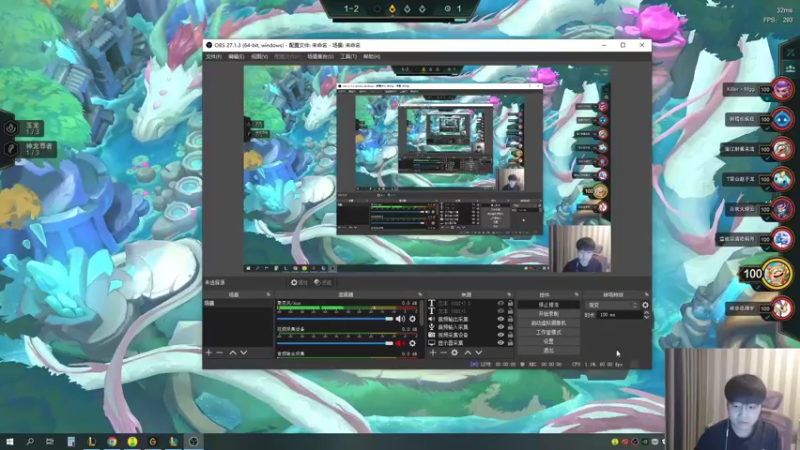The height and width of the screenshot is (450, 800).
Task: Toggle display capture source visibility eye
Action: (x=501, y=343)
